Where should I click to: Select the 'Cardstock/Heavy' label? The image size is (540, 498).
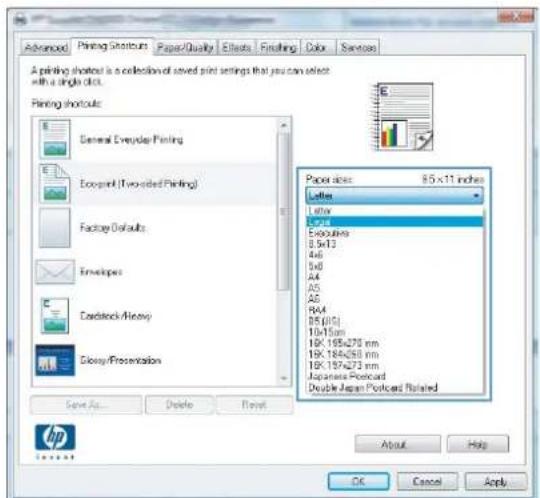click(116, 316)
